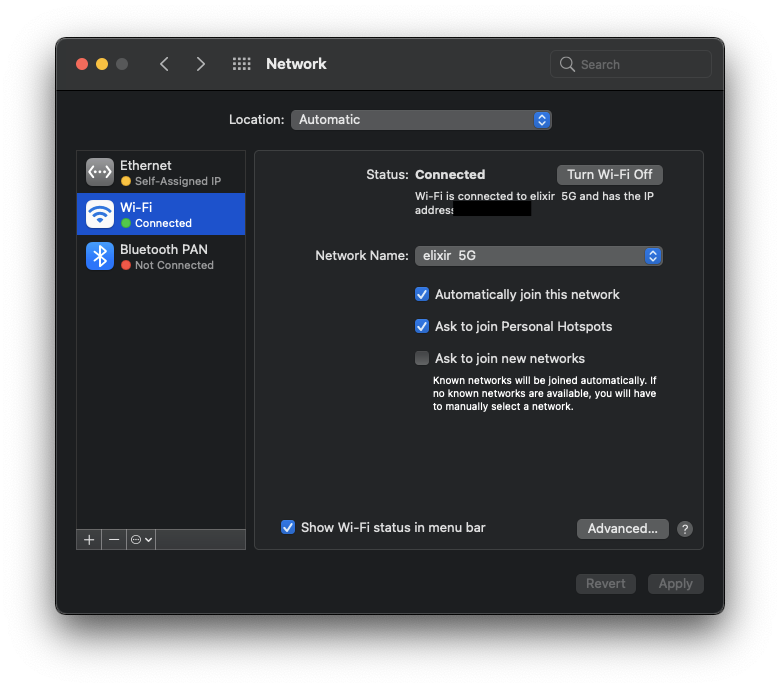The image size is (780, 688).
Task: Open the Location dropdown set to Automatic
Action: pos(421,119)
